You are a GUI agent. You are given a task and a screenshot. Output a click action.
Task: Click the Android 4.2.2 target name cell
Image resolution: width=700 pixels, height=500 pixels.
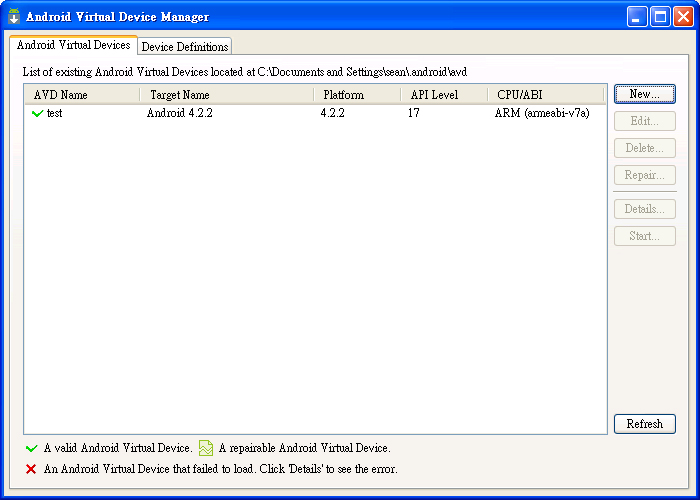coord(179,113)
